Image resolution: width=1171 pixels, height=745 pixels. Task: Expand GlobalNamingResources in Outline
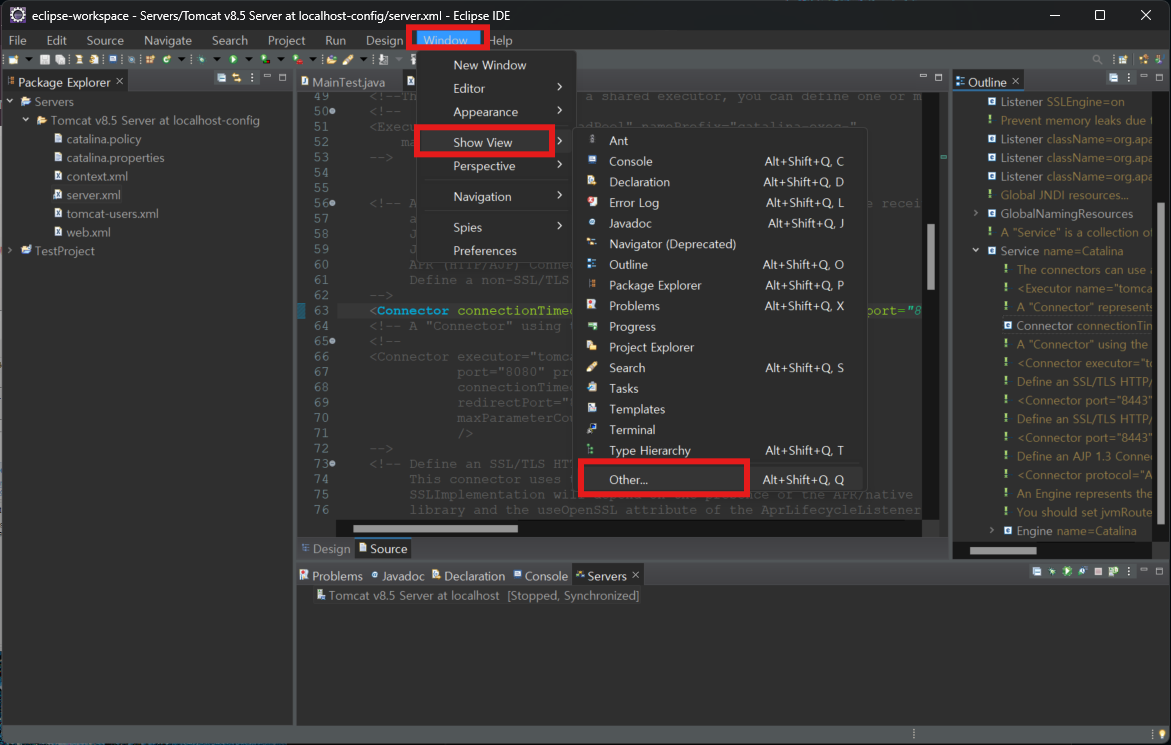click(975, 213)
